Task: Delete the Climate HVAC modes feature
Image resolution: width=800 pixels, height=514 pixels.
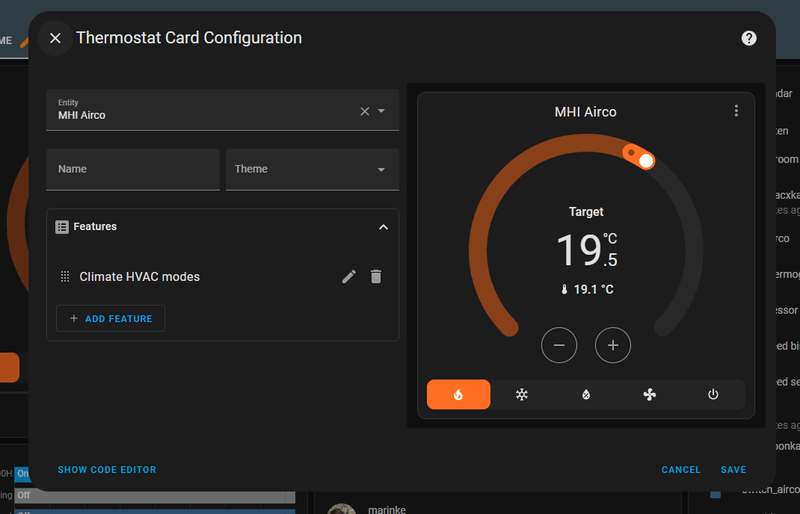Action: (376, 277)
